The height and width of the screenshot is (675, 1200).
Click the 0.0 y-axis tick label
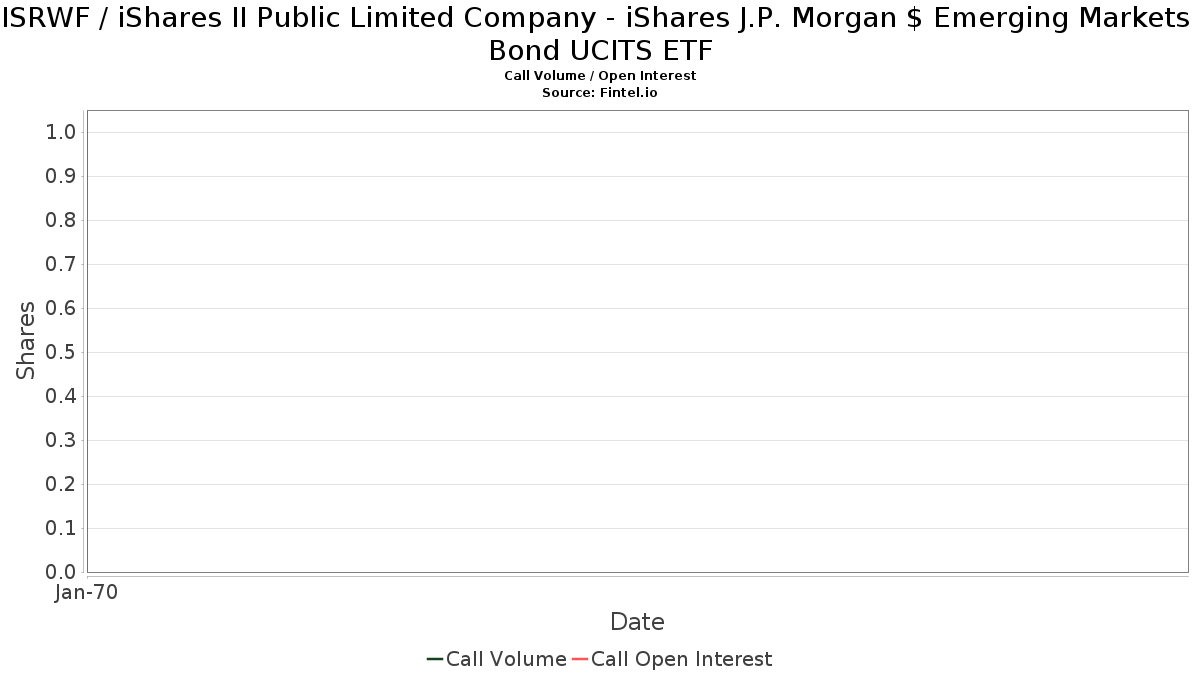coord(61,572)
